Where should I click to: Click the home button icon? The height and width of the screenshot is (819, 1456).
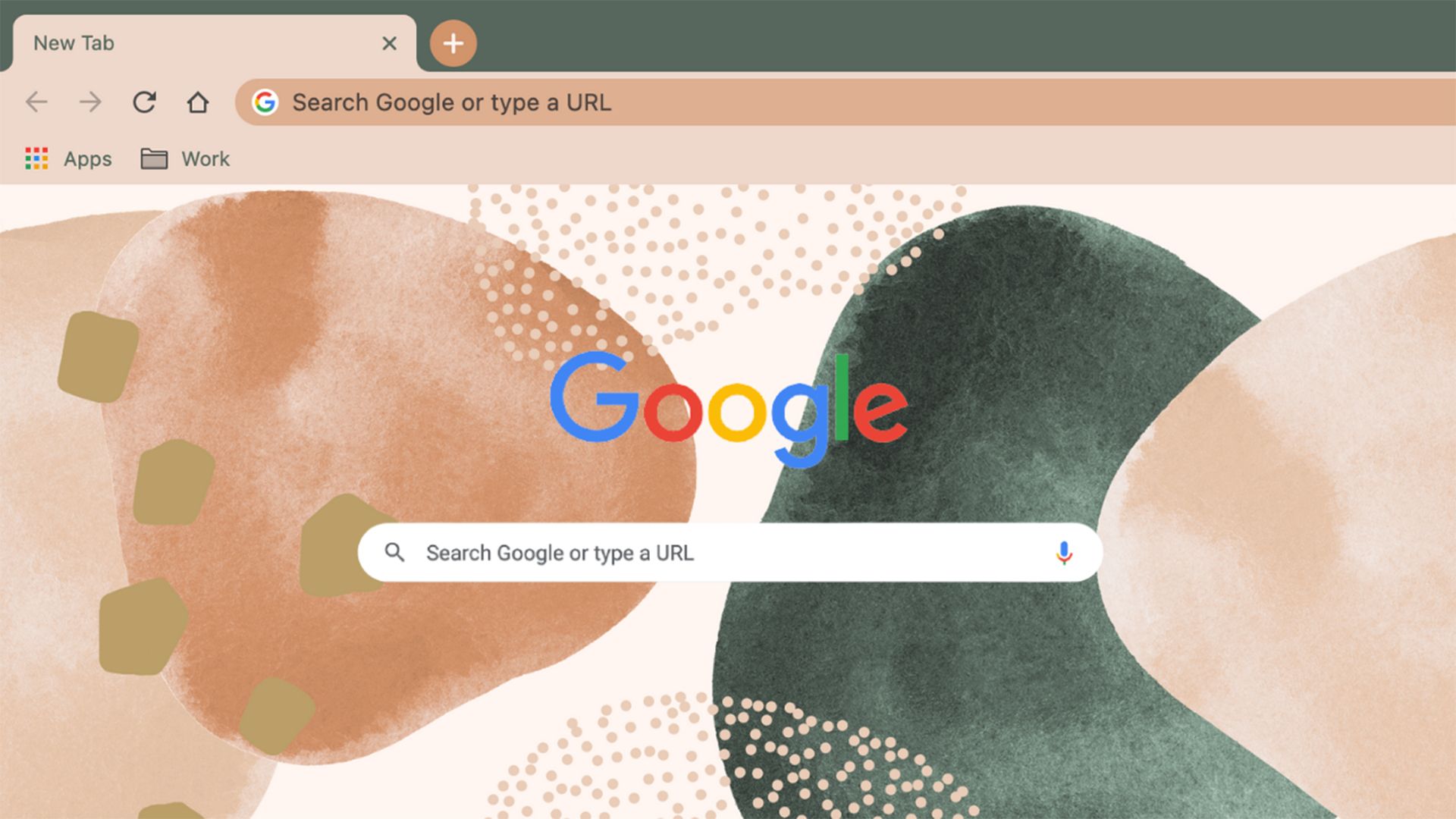click(x=198, y=101)
